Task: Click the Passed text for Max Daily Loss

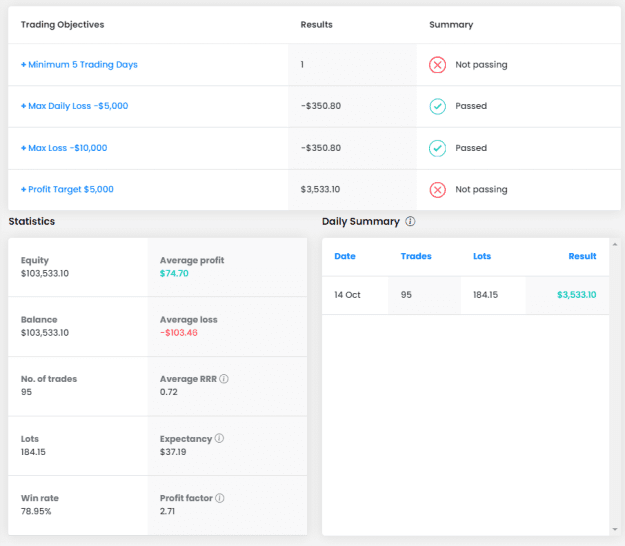Action: (471, 106)
